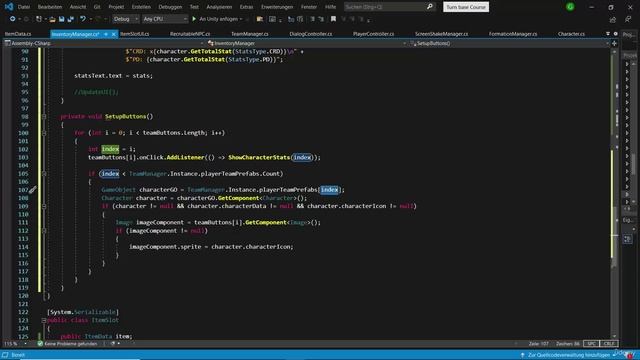Open the Fenster menu
Image resolution: width=640 pixels, height=360 pixels.
tap(309, 7)
